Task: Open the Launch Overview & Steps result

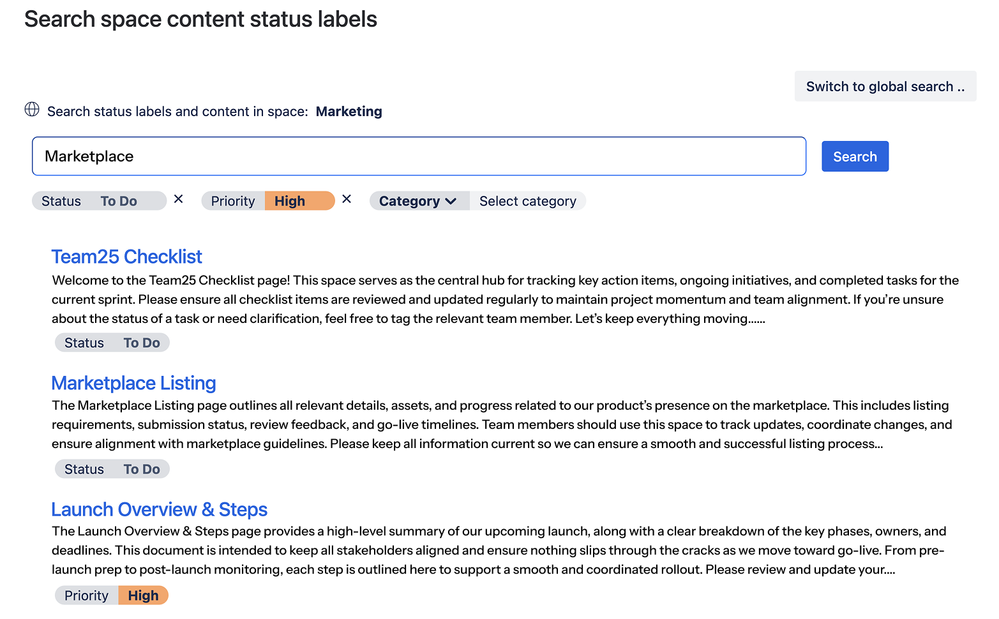Action: pos(159,509)
